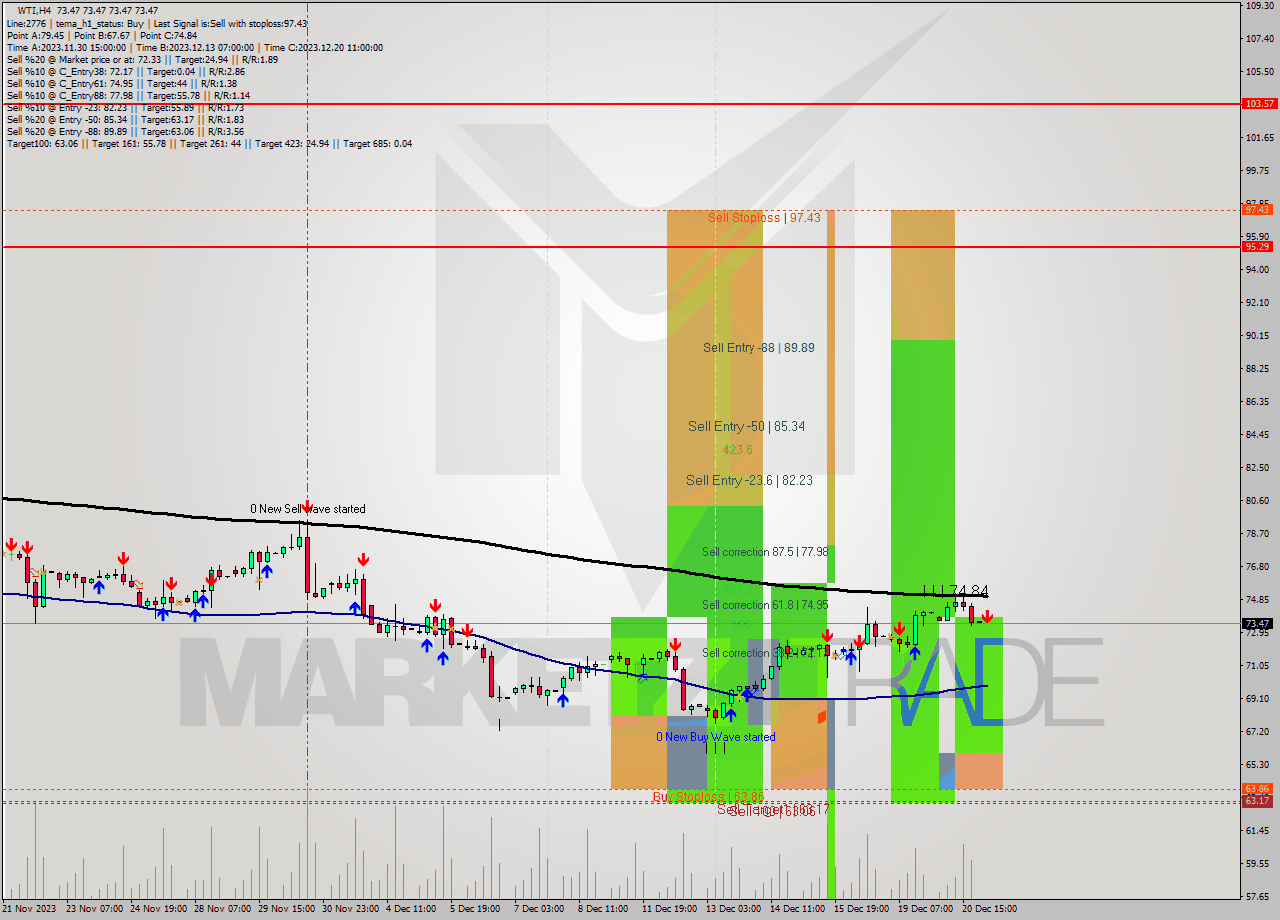Click the '74.84' point C price label
This screenshot has width=1280, height=920.
pyautogui.click(x=969, y=591)
